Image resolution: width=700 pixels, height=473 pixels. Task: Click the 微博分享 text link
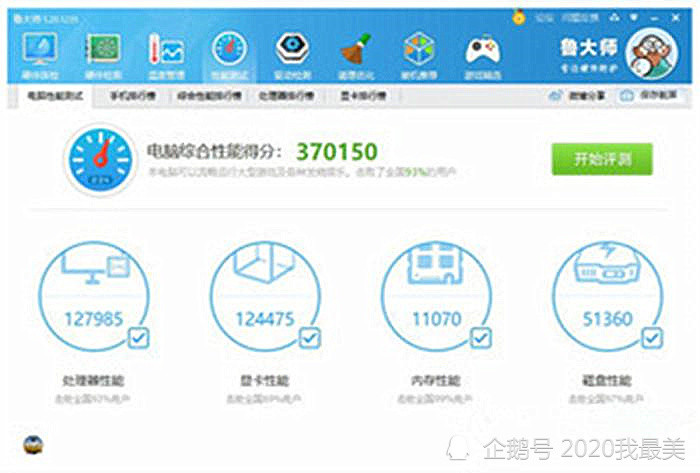587,95
